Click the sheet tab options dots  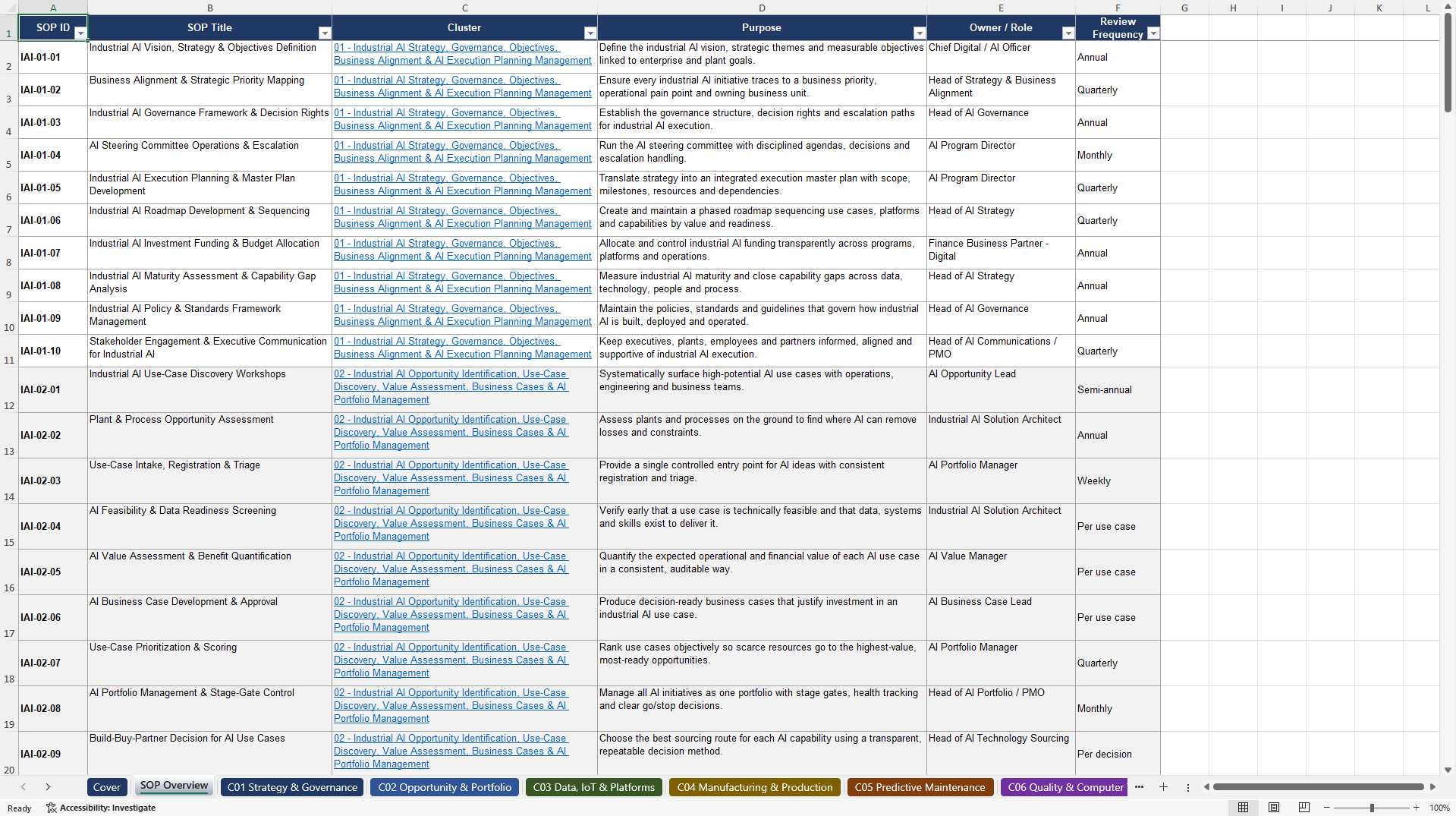coord(1188,787)
